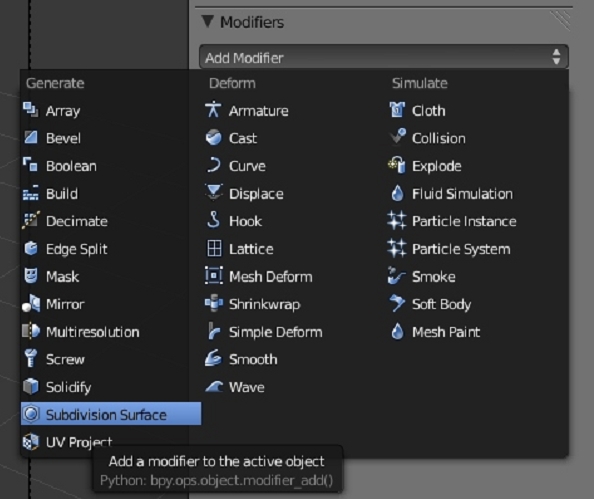Click the Decimate modifier icon
Viewport: 594px width, 499px height.
(x=30, y=221)
